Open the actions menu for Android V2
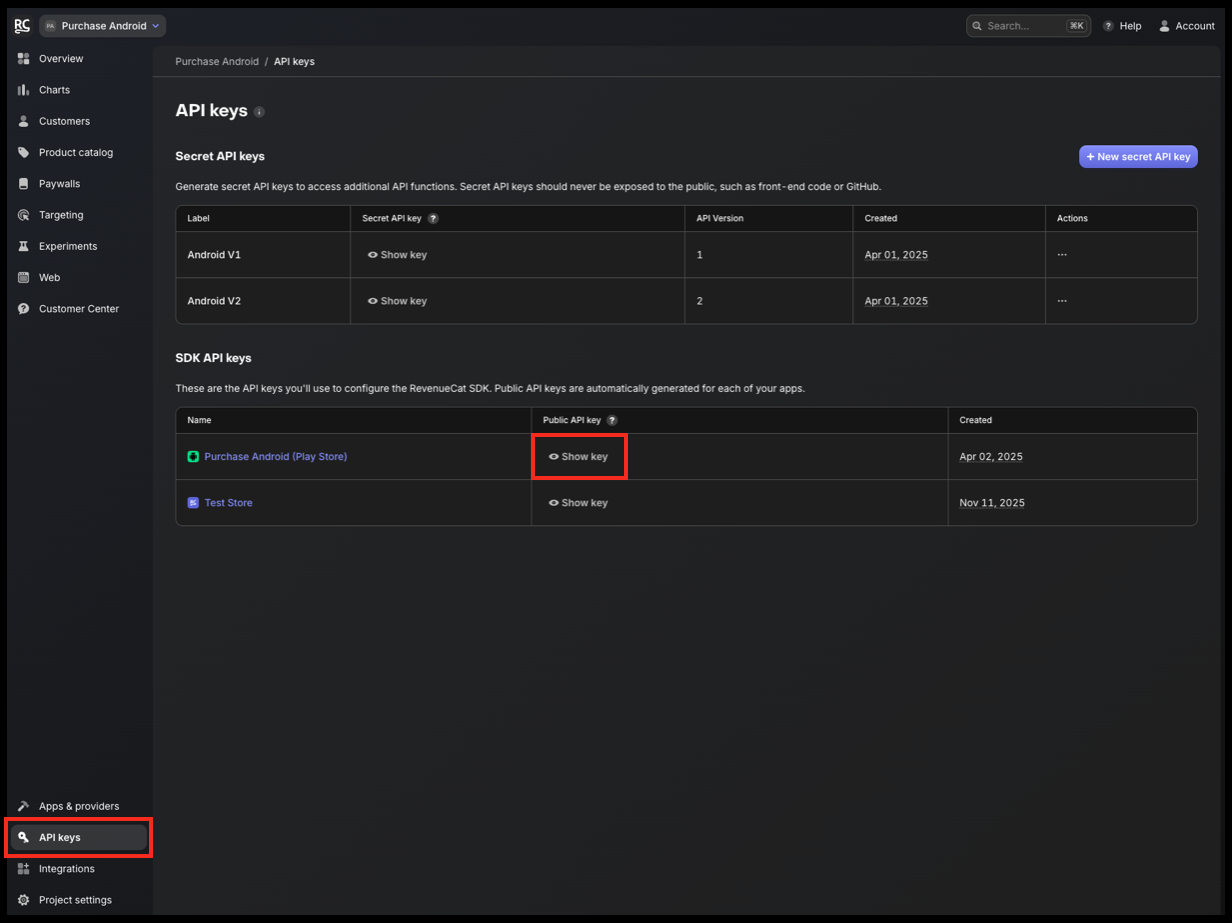This screenshot has width=1232, height=923. [x=1061, y=300]
